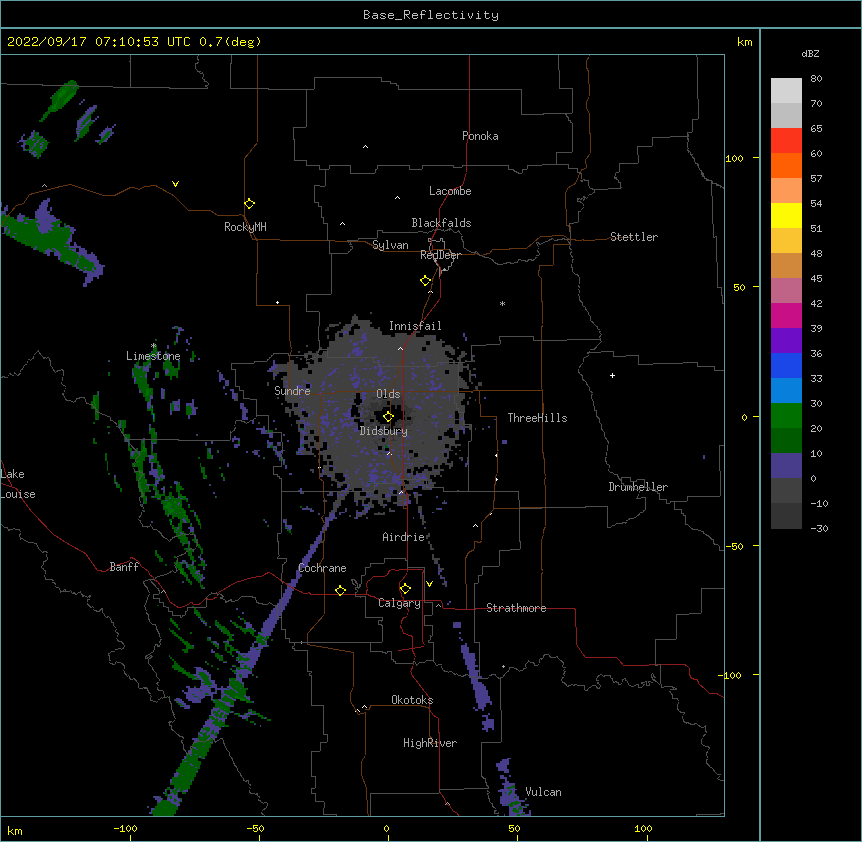Click the Ponoka city label
The width and height of the screenshot is (862, 842).
[x=480, y=136]
